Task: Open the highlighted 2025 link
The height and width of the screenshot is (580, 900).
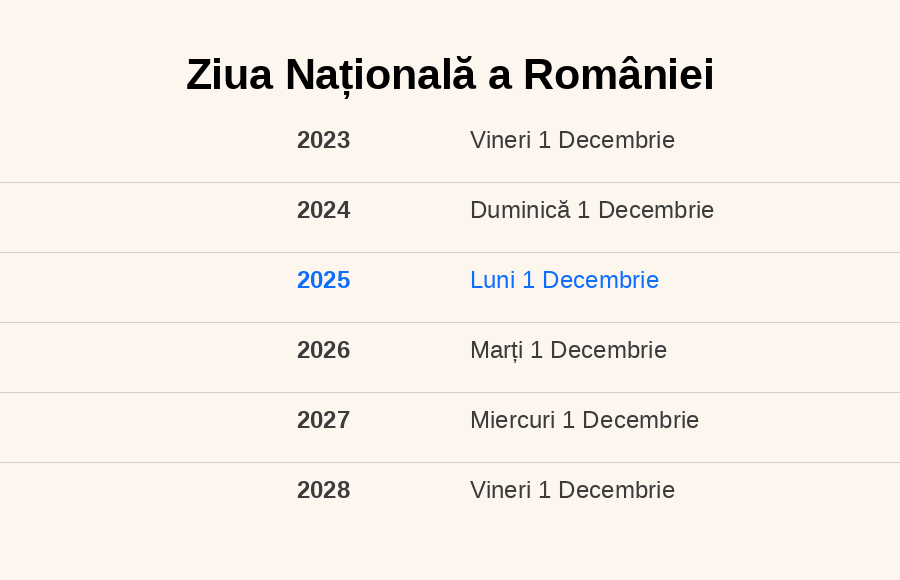Action: pyautogui.click(x=323, y=280)
